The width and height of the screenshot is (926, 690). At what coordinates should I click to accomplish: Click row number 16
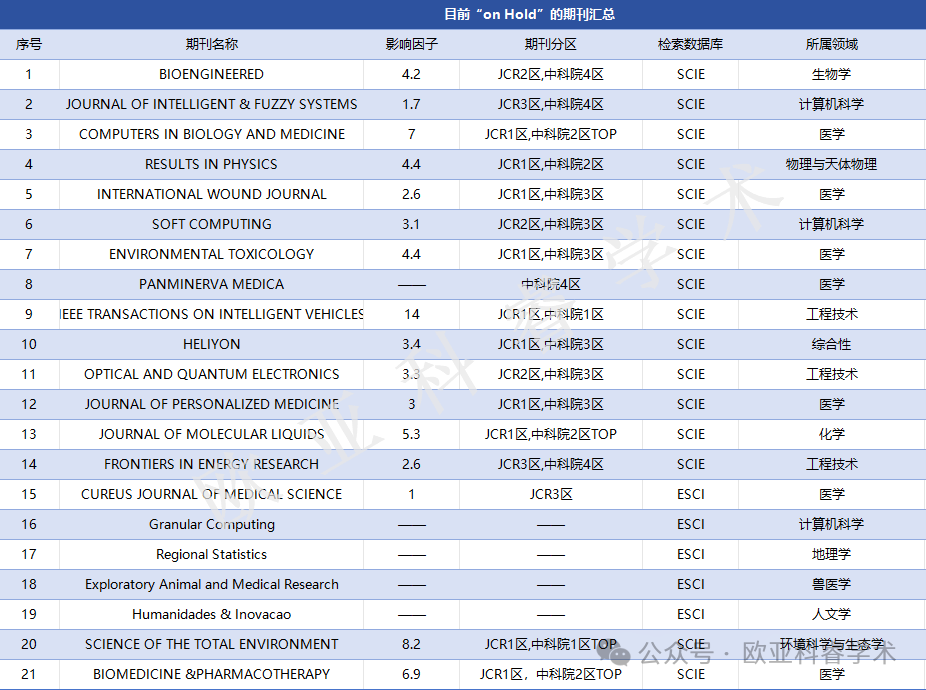coord(29,525)
